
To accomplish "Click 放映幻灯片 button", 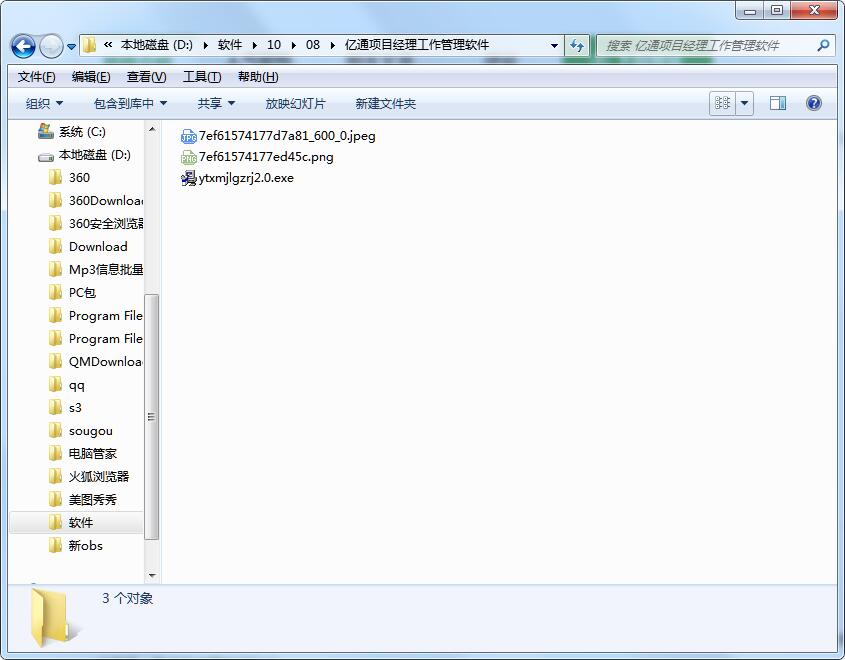I will pos(295,103).
